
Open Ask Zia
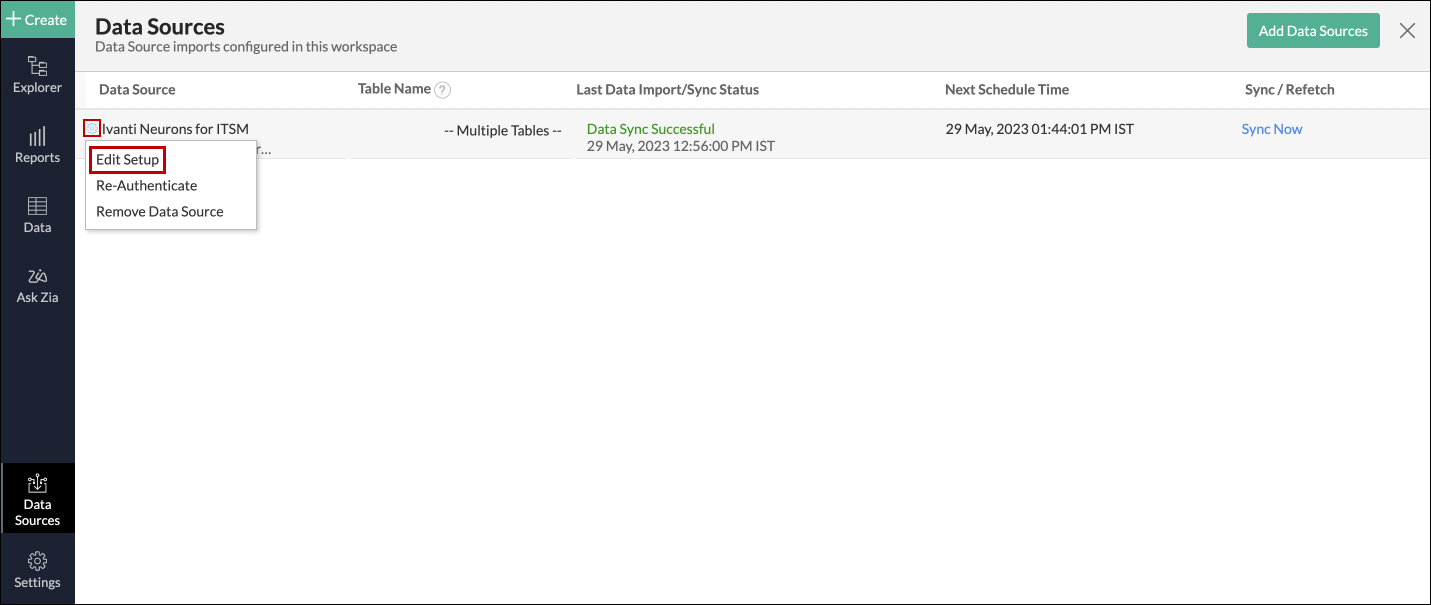(x=37, y=284)
